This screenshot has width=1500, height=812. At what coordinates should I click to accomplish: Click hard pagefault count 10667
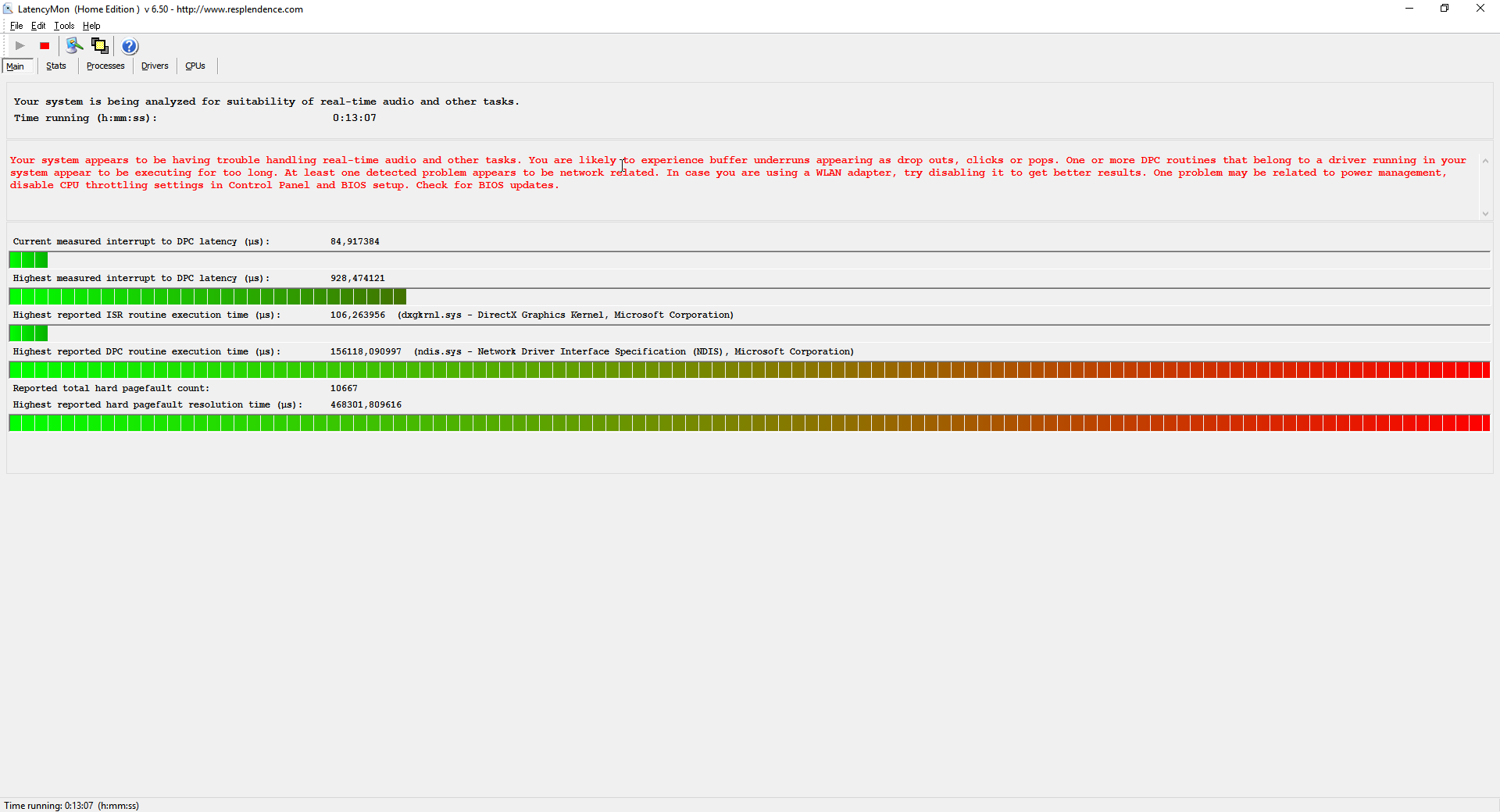pyautogui.click(x=344, y=389)
